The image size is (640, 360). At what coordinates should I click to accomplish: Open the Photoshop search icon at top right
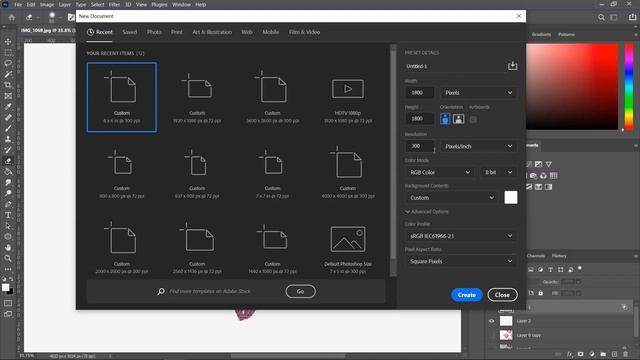click(x=601, y=17)
